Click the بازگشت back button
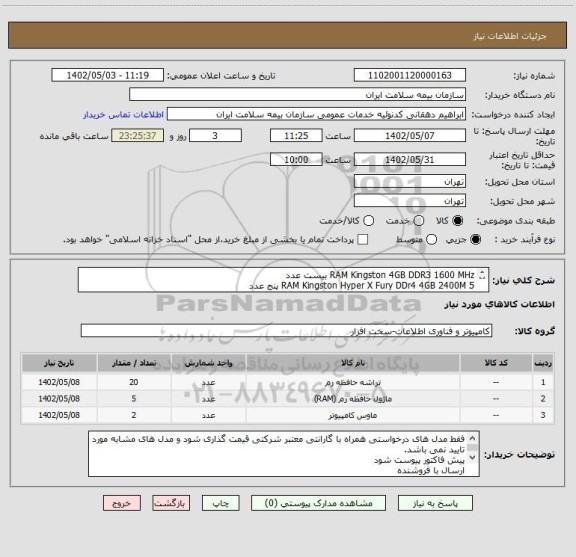The image size is (576, 557). (171, 503)
